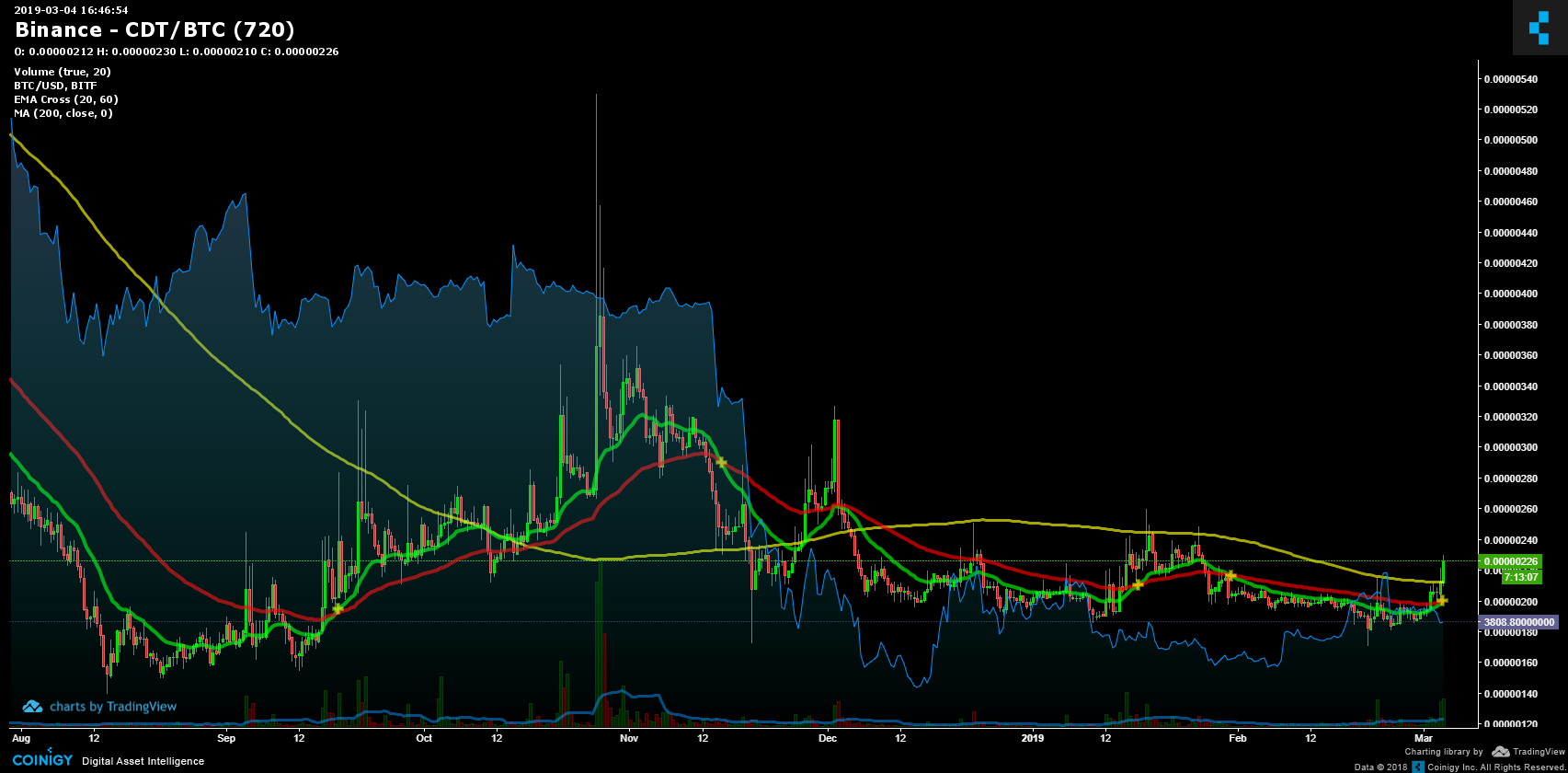Screen dimensions: 1568x773
Task: Open the 'charts by TradingView' logo link
Action: tap(99, 707)
